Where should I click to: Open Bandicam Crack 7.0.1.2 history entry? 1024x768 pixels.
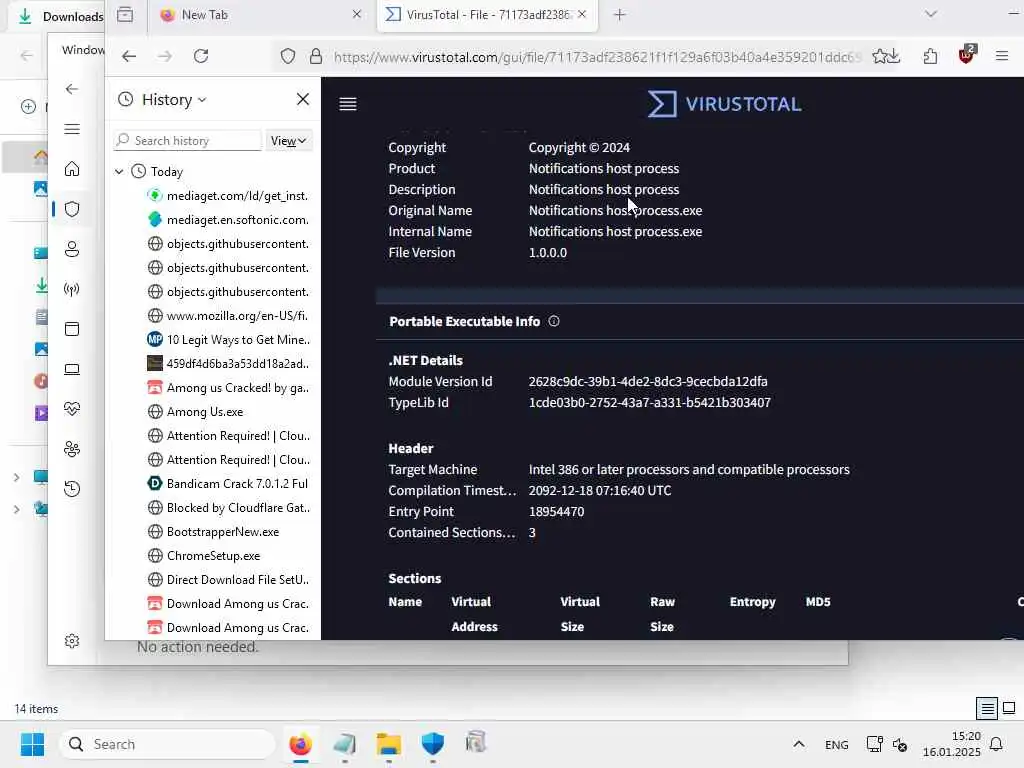point(229,484)
